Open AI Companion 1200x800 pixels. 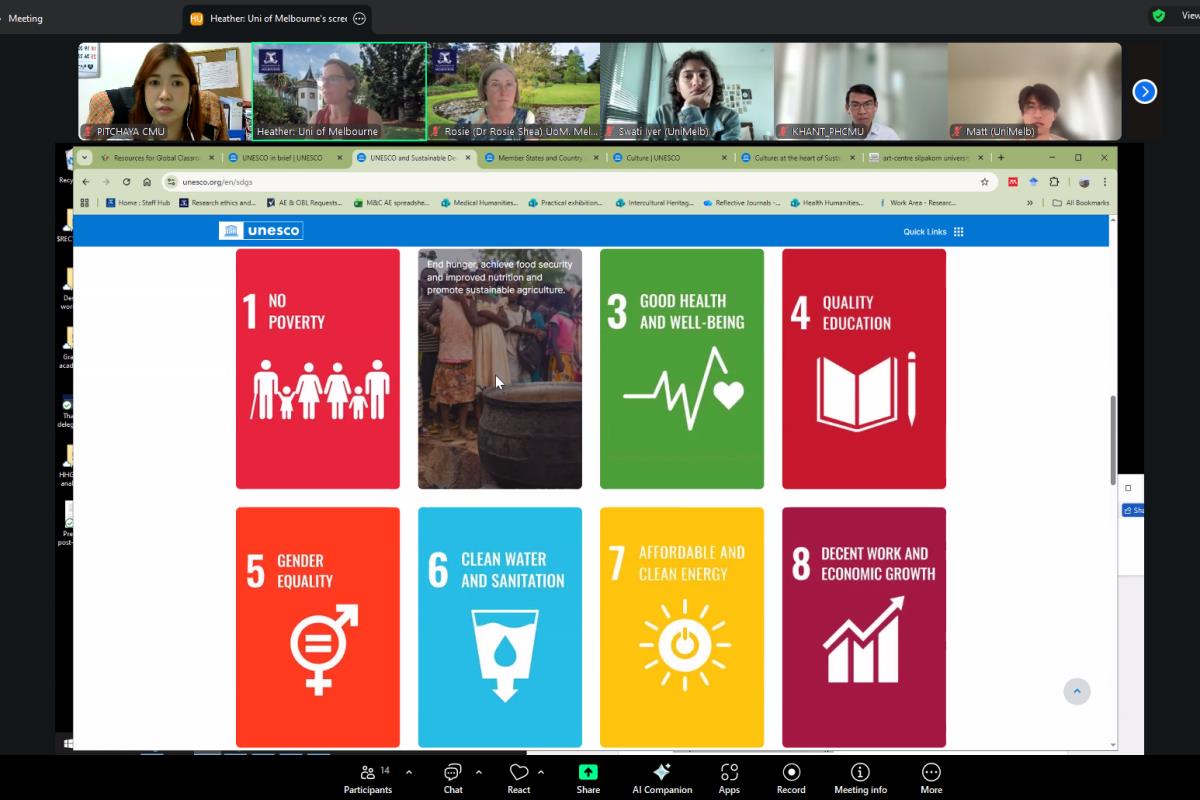661,777
